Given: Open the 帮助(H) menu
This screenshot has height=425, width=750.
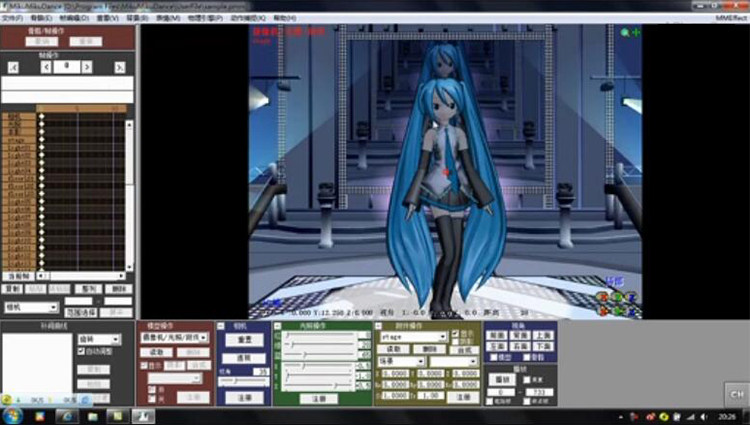Looking at the screenshot, I should pyautogui.click(x=285, y=18).
